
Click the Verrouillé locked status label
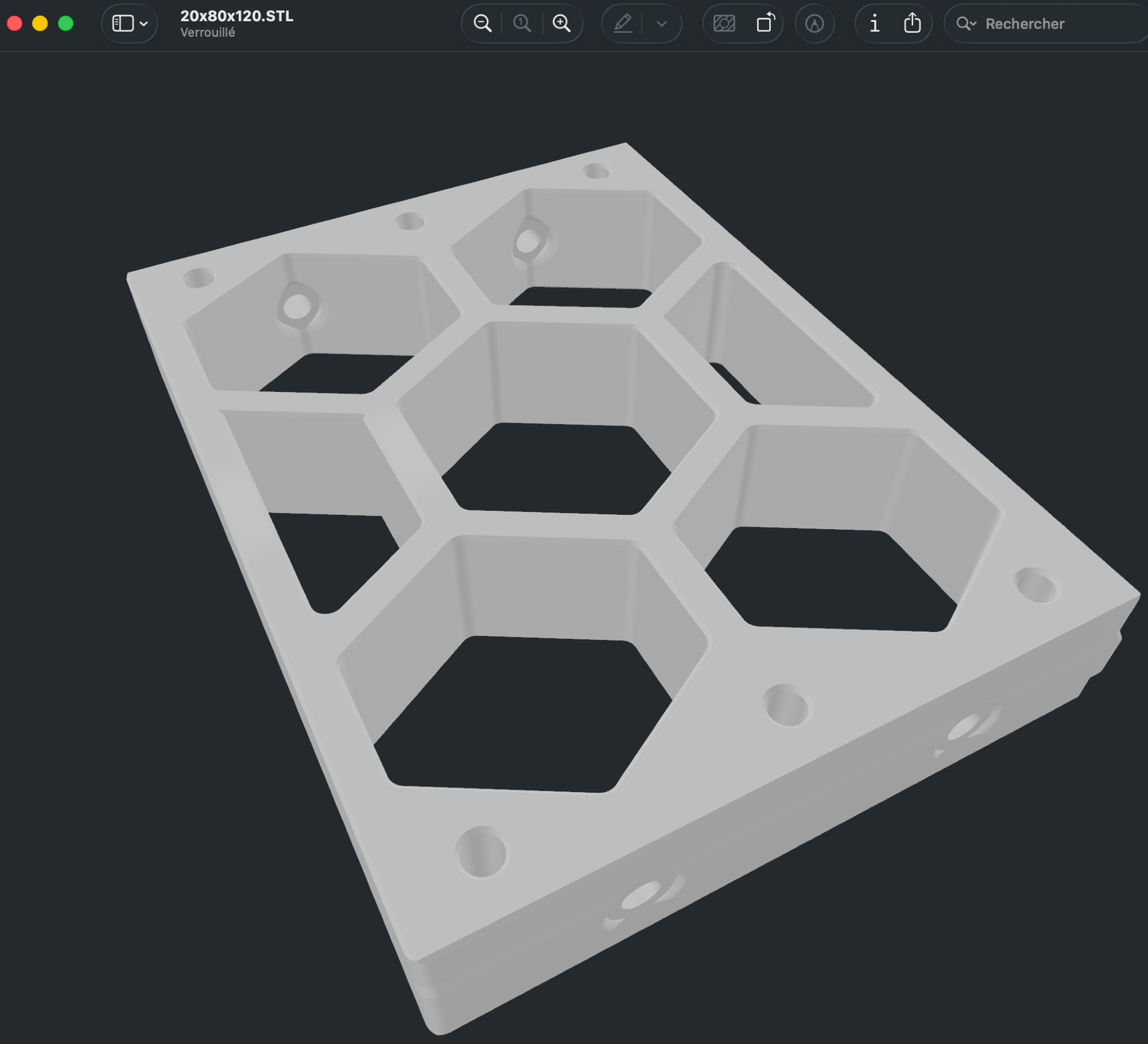click(x=207, y=33)
